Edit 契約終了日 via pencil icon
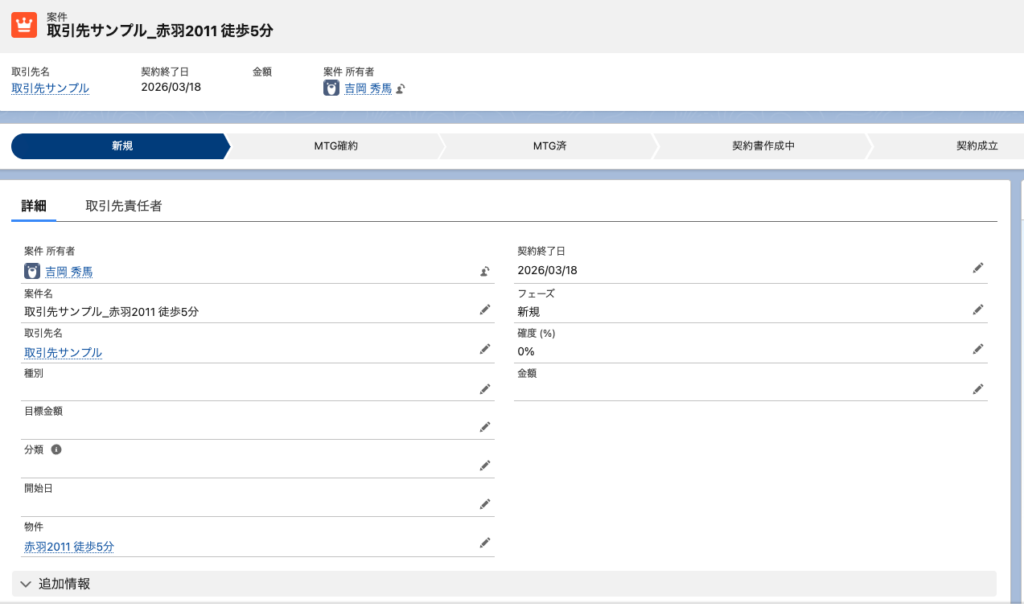This screenshot has width=1024, height=607. (978, 268)
